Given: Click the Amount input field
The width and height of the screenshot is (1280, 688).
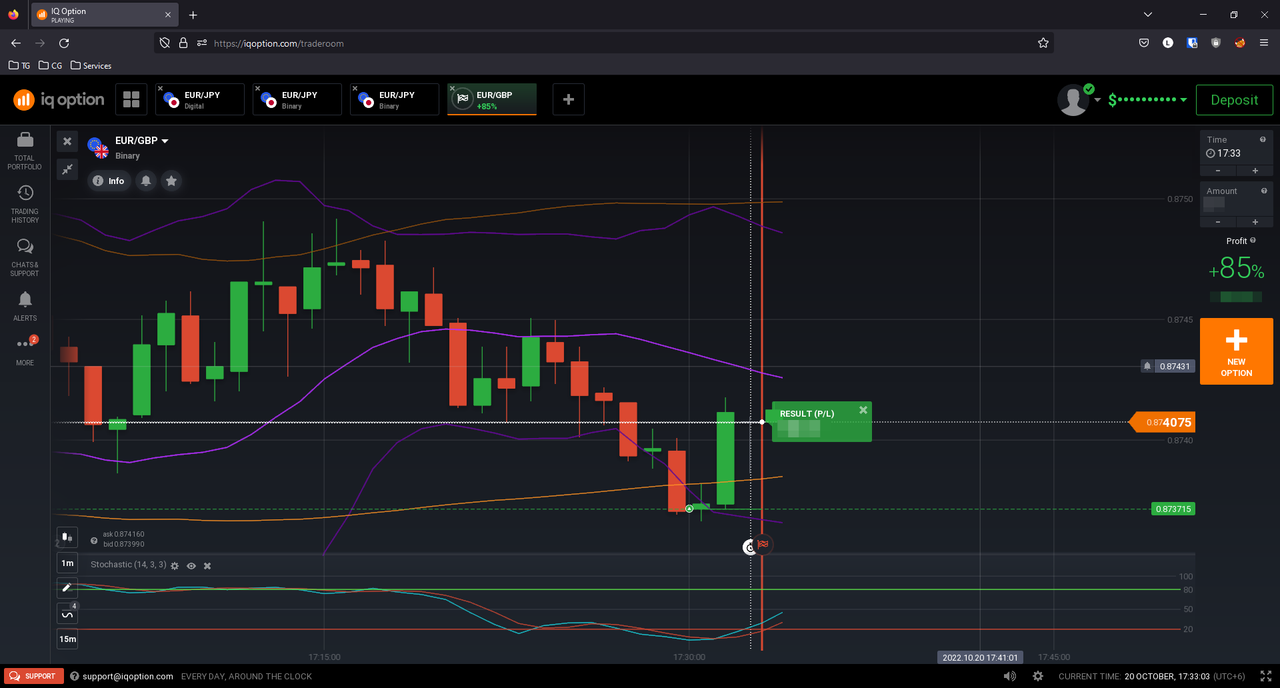Looking at the screenshot, I should point(1236,204).
